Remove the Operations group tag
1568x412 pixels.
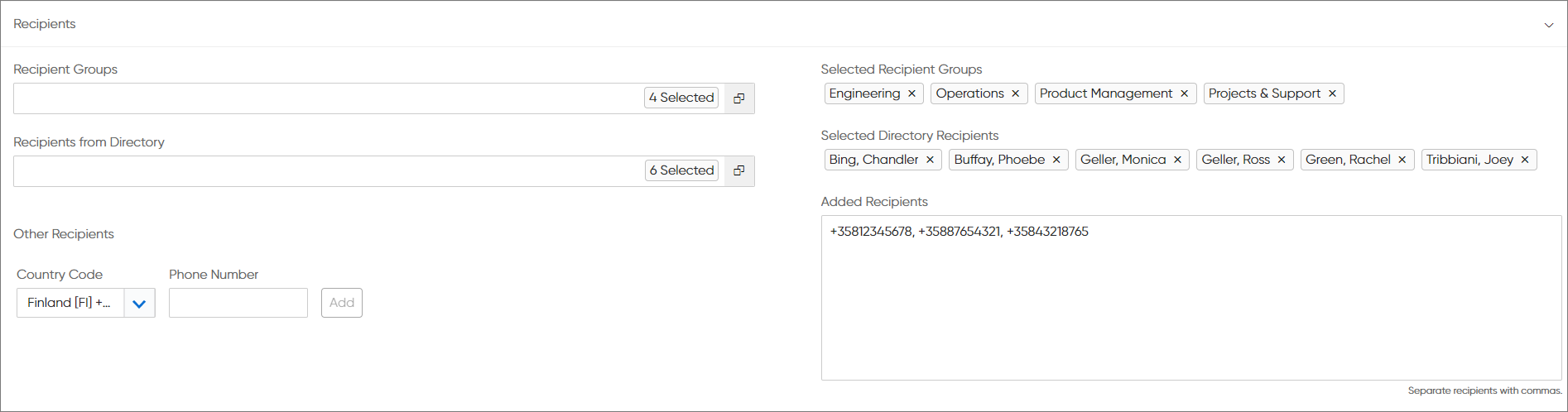coord(1015,93)
